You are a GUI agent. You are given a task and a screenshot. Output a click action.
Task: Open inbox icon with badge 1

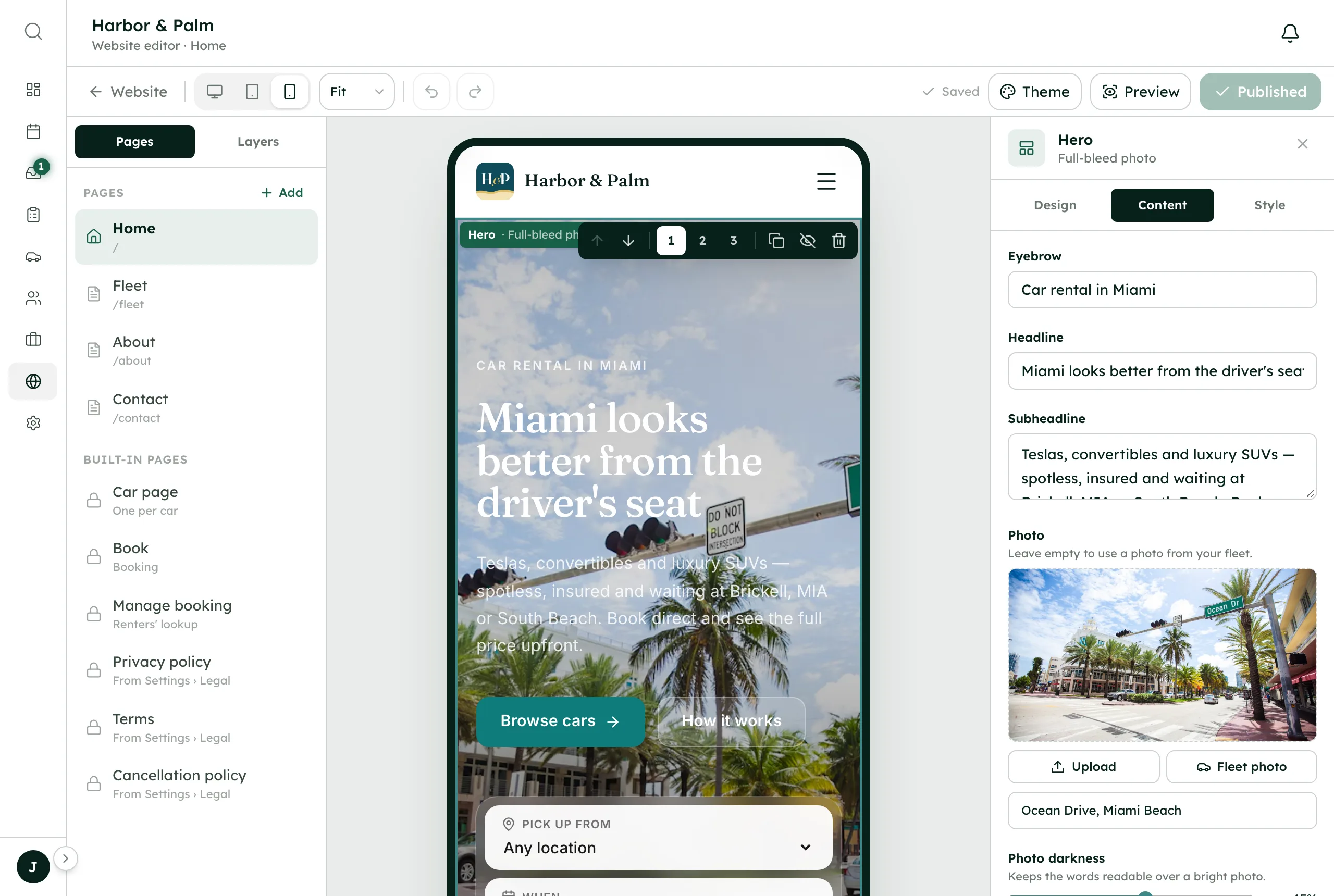pyautogui.click(x=33, y=172)
